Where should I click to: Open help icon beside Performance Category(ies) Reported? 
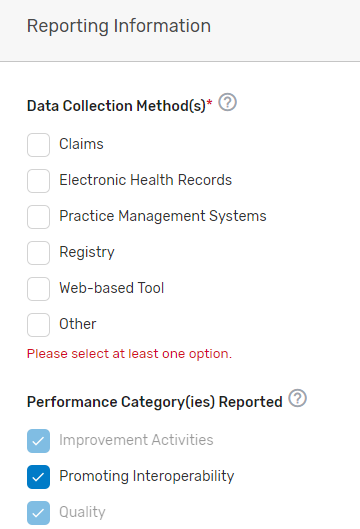tap(298, 398)
